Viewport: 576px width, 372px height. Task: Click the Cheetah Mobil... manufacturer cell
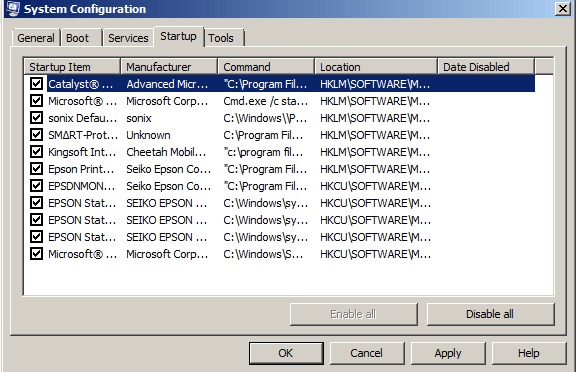166,152
